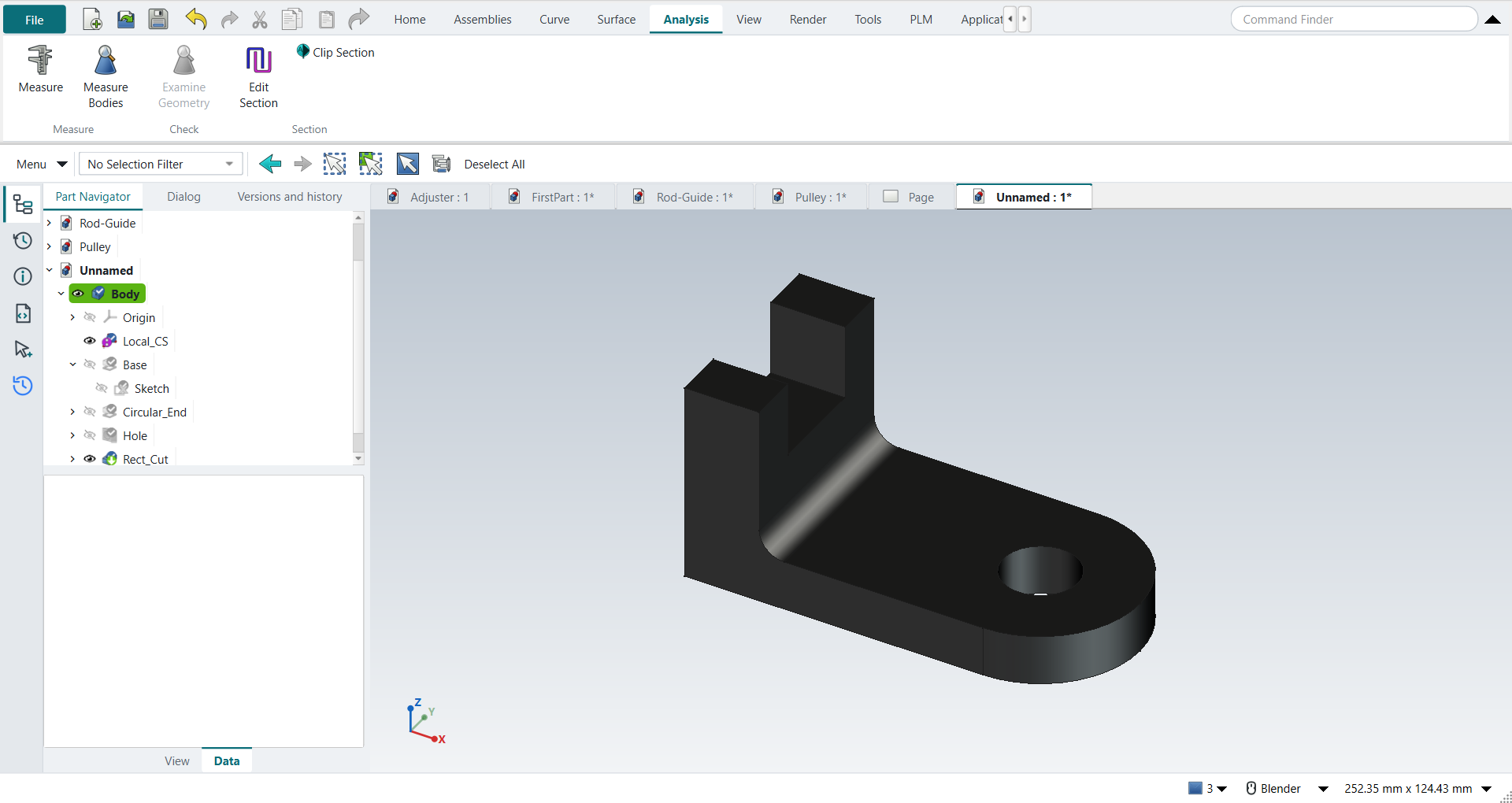Switch to the Adjuster : 1 document tab
The image size is (1512, 803).
click(430, 197)
